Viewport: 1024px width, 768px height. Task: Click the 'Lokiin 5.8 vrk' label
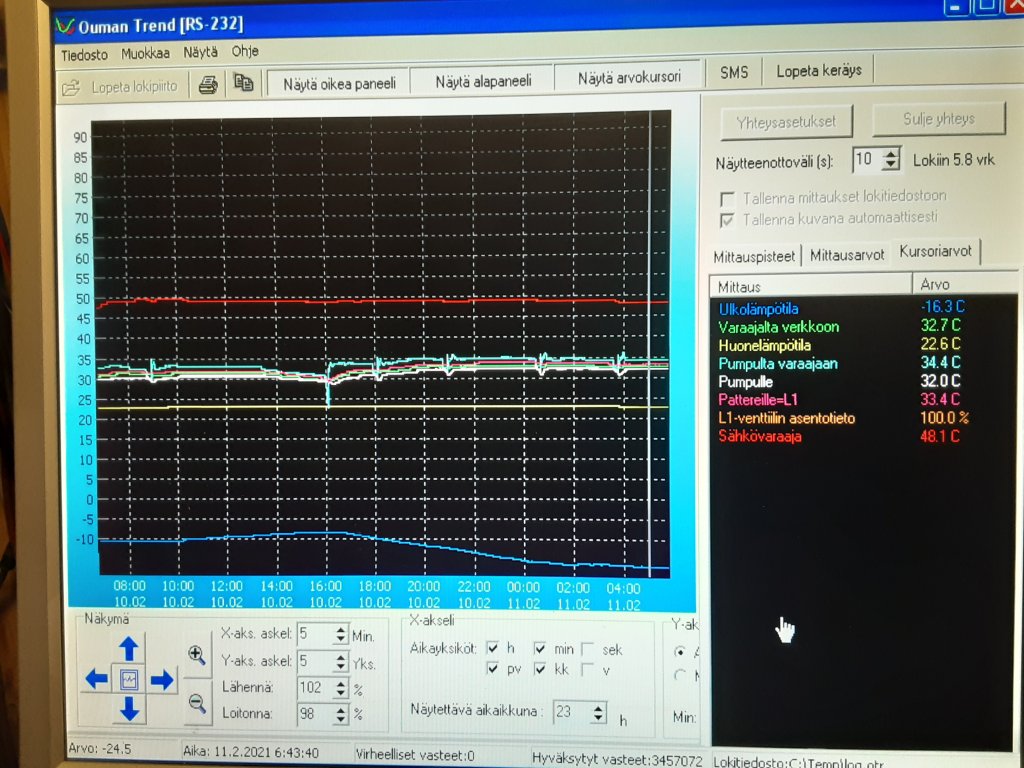point(953,159)
